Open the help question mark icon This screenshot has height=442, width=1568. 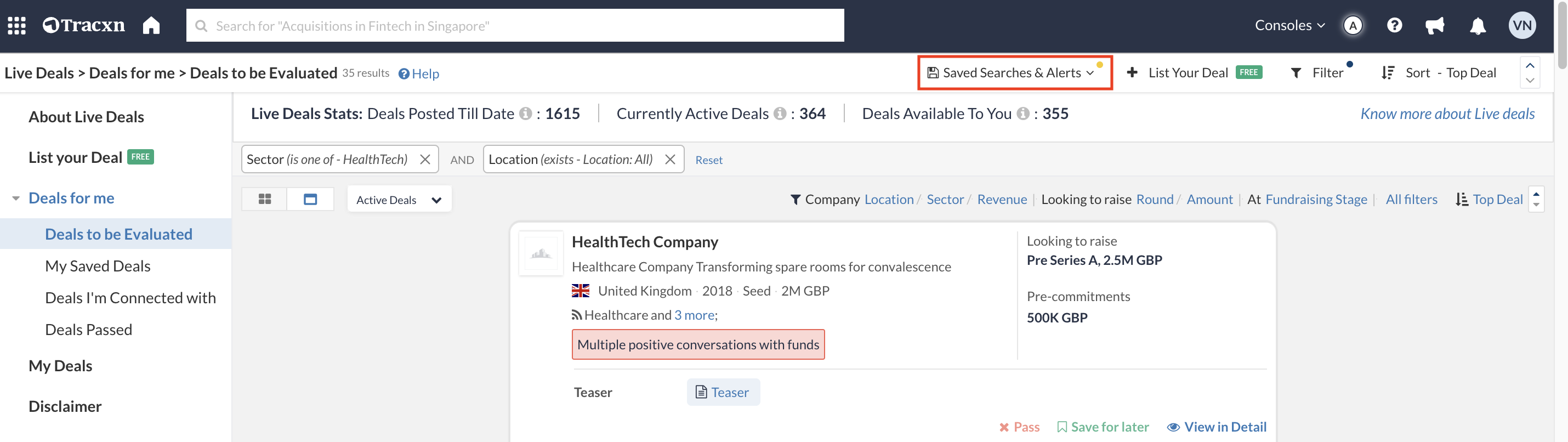pos(1394,26)
